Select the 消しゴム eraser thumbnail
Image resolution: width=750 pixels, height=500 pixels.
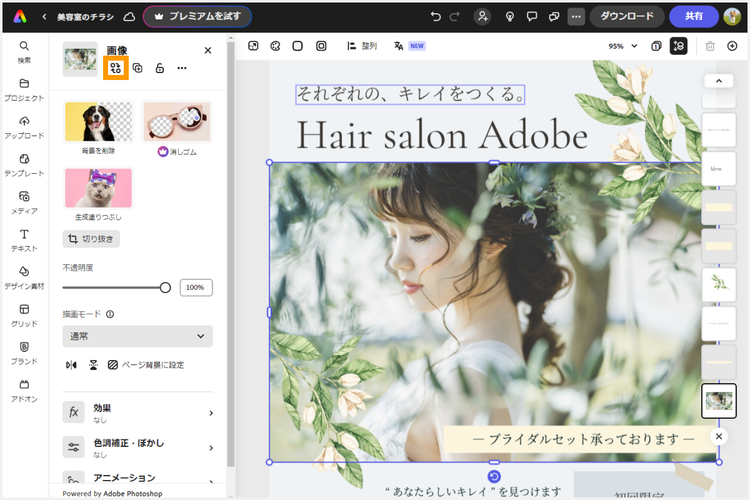(x=177, y=122)
